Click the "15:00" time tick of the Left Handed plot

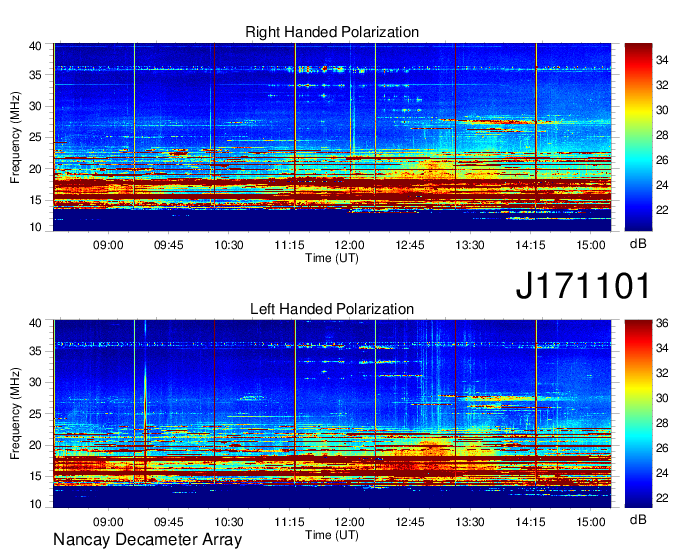[591, 522]
